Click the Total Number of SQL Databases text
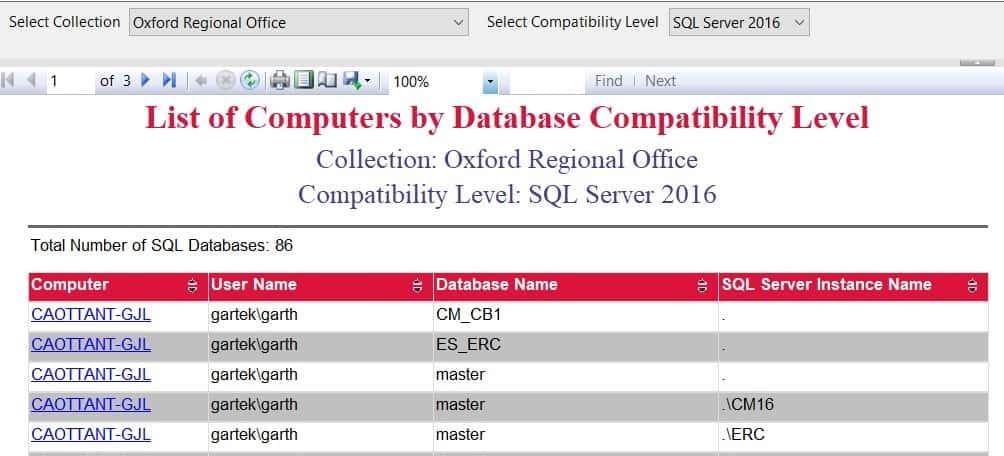The image size is (1004, 456). point(162,245)
